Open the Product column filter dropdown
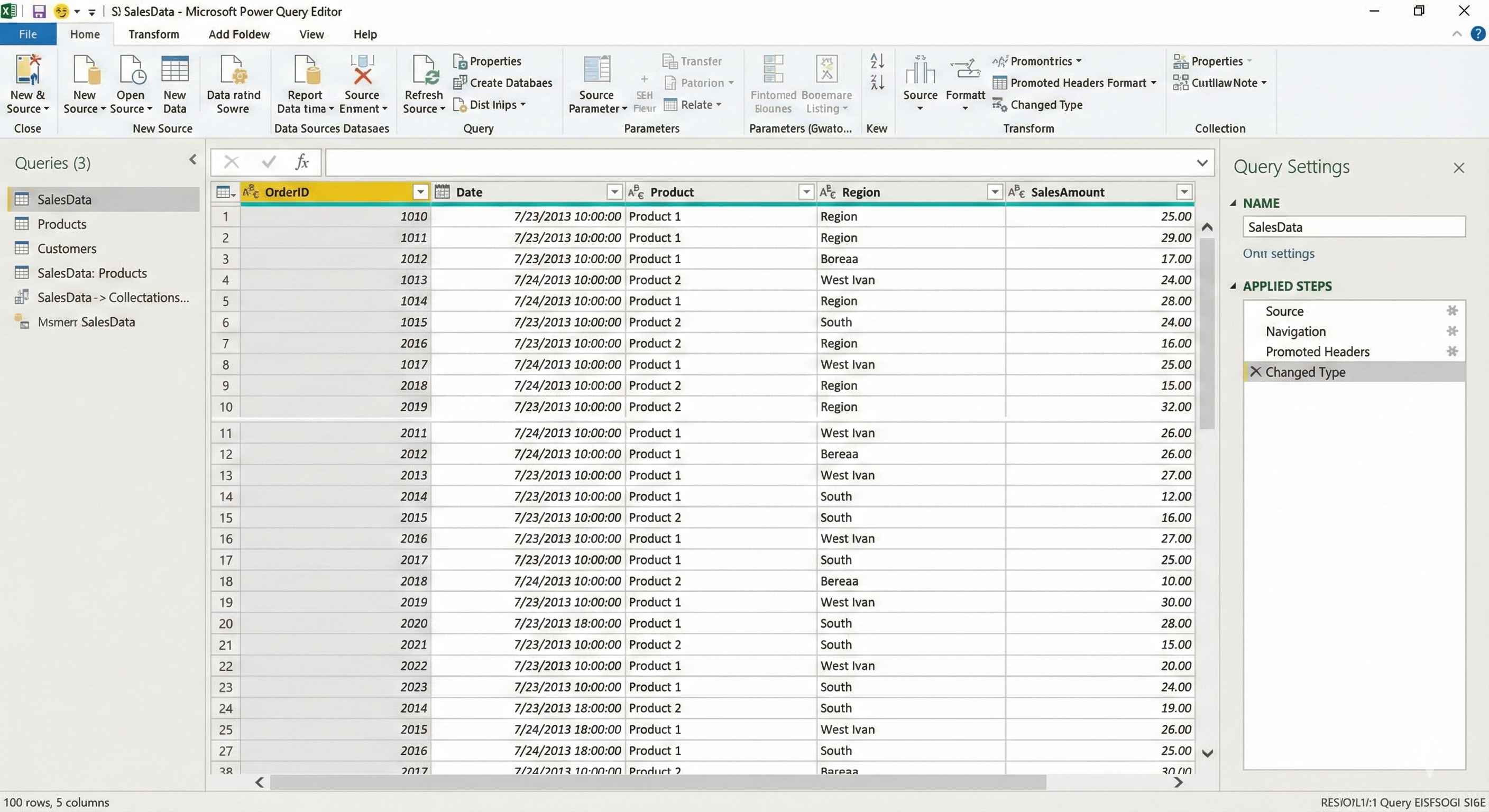 pos(805,192)
